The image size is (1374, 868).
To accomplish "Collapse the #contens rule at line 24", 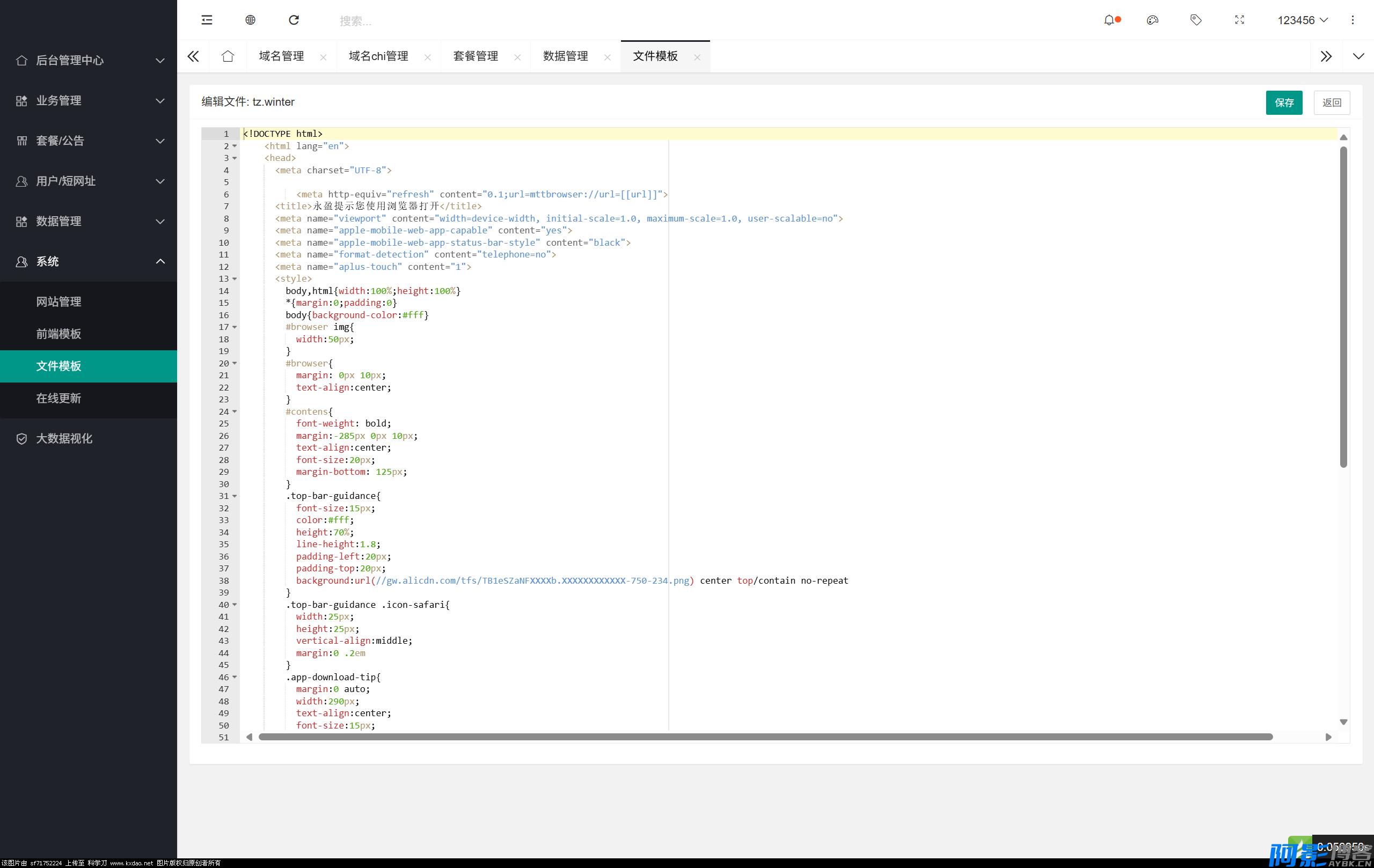I will point(235,411).
